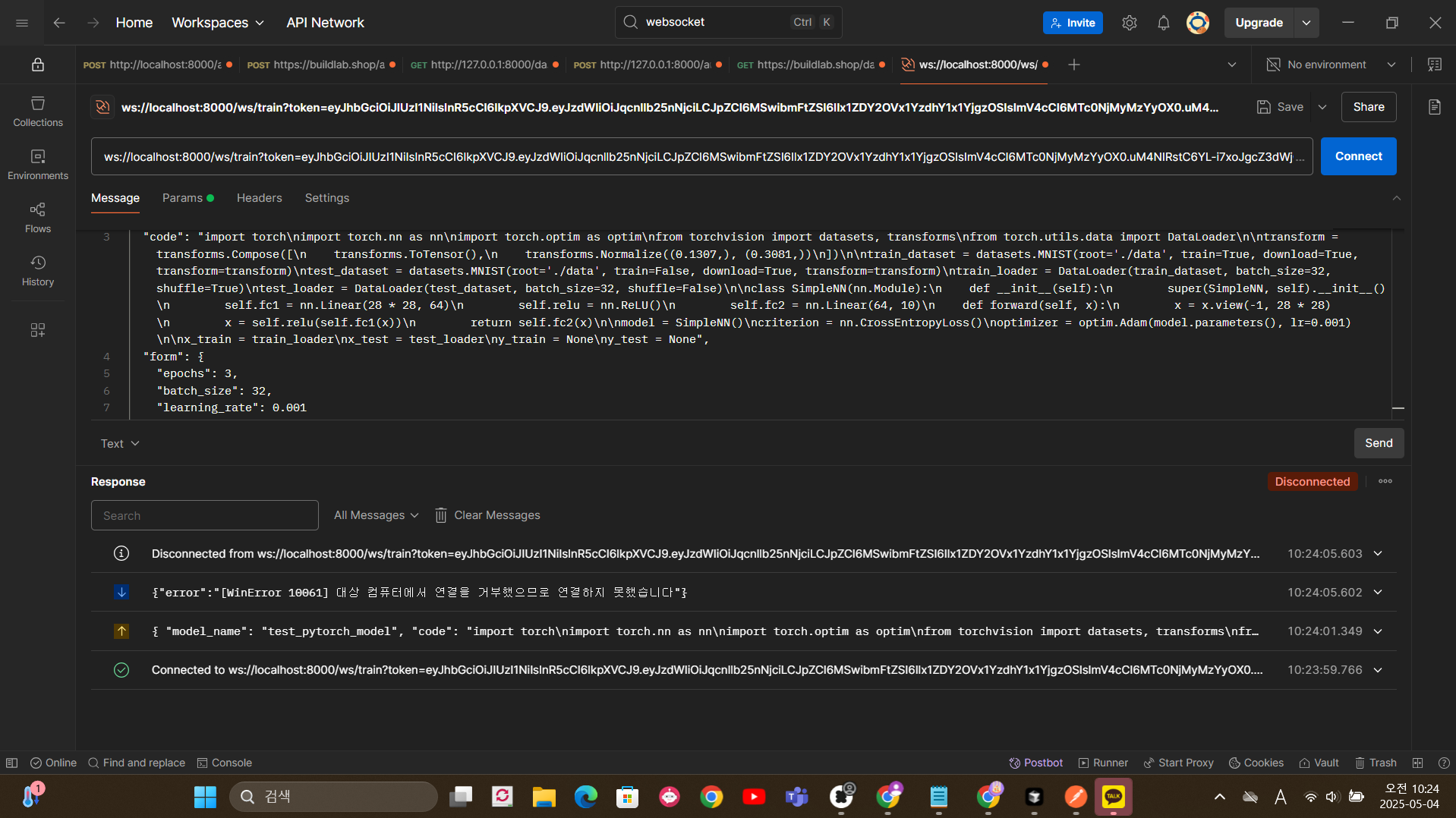Expand the open tabs list chevron
Viewport: 1456px width, 818px height.
(1232, 64)
